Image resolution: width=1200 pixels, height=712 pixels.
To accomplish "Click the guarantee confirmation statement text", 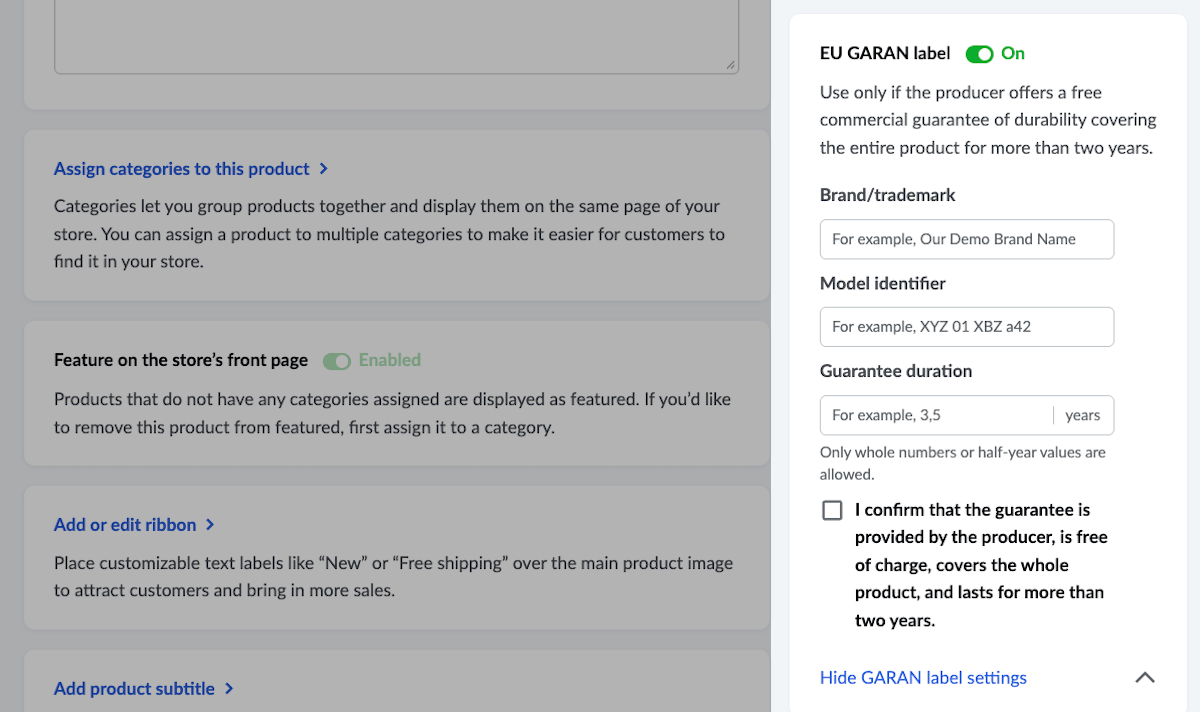I will pos(981,565).
